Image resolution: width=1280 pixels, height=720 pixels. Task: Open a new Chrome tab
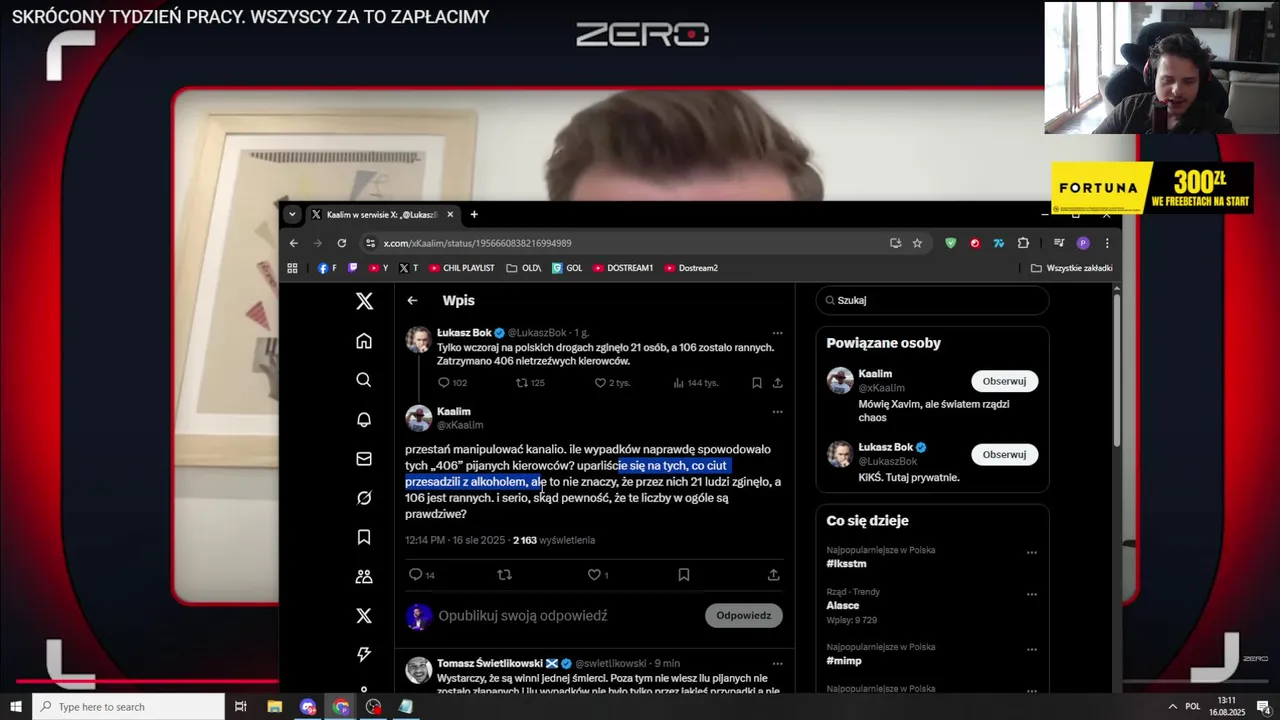coord(474,214)
